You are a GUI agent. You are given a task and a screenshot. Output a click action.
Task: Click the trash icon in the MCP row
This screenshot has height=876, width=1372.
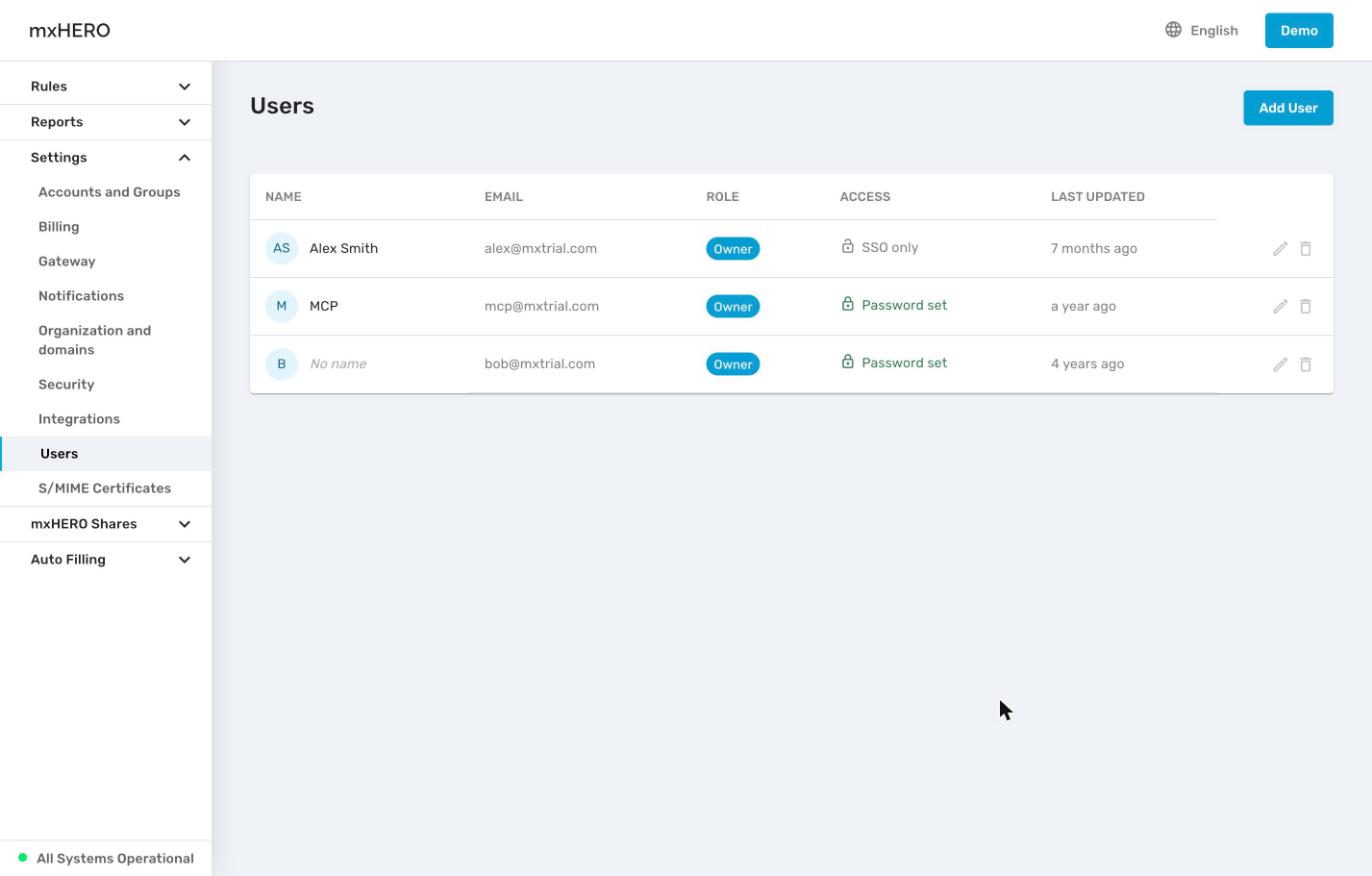(1306, 307)
